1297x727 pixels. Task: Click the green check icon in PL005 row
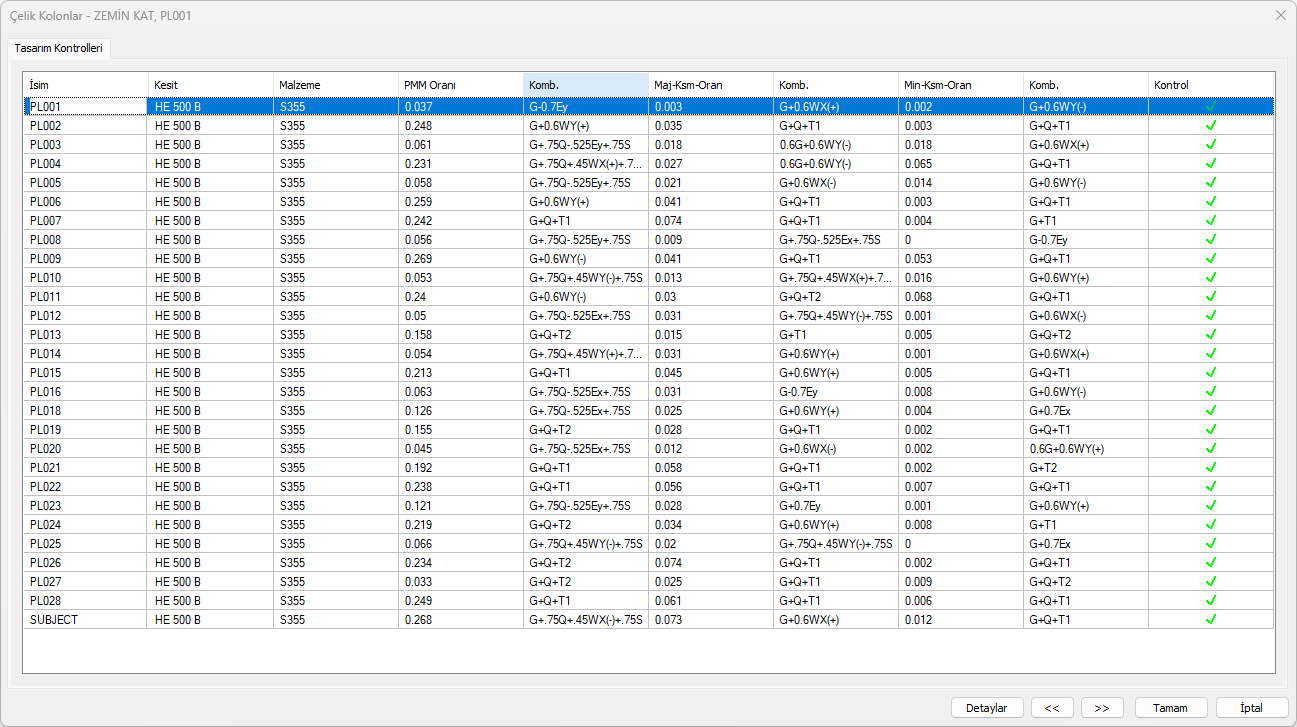coord(1210,182)
